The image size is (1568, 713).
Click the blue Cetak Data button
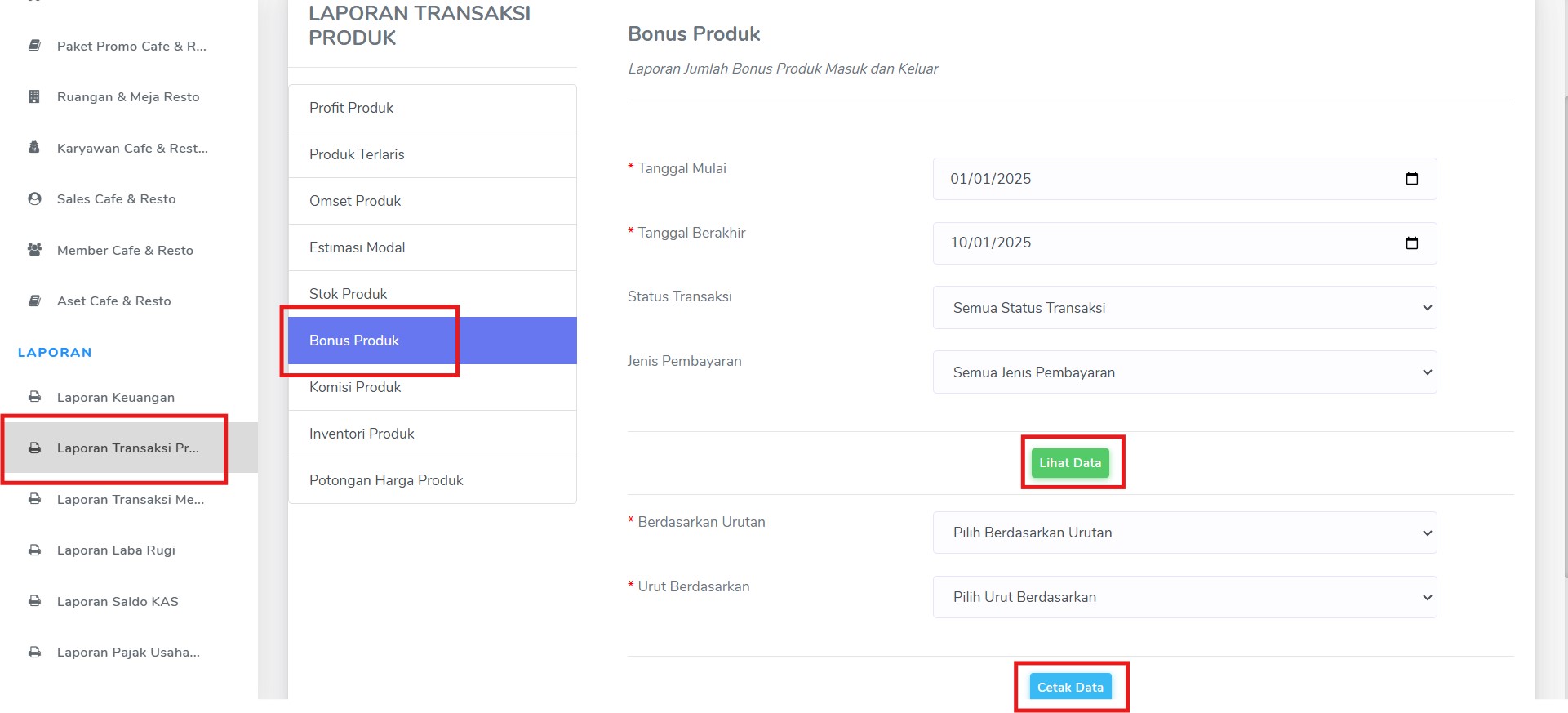tap(1070, 688)
